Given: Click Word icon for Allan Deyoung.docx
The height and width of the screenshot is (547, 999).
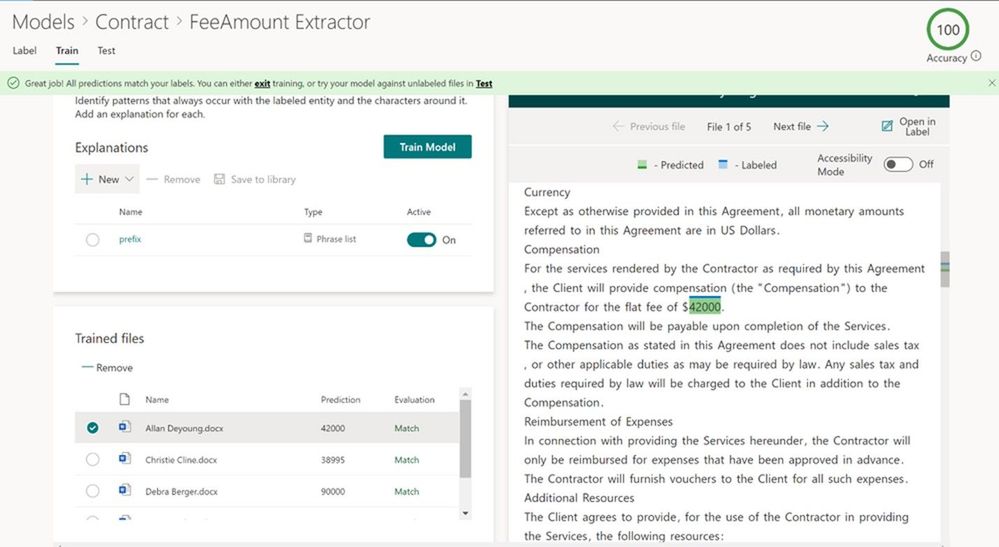Looking at the screenshot, I should 125,427.
